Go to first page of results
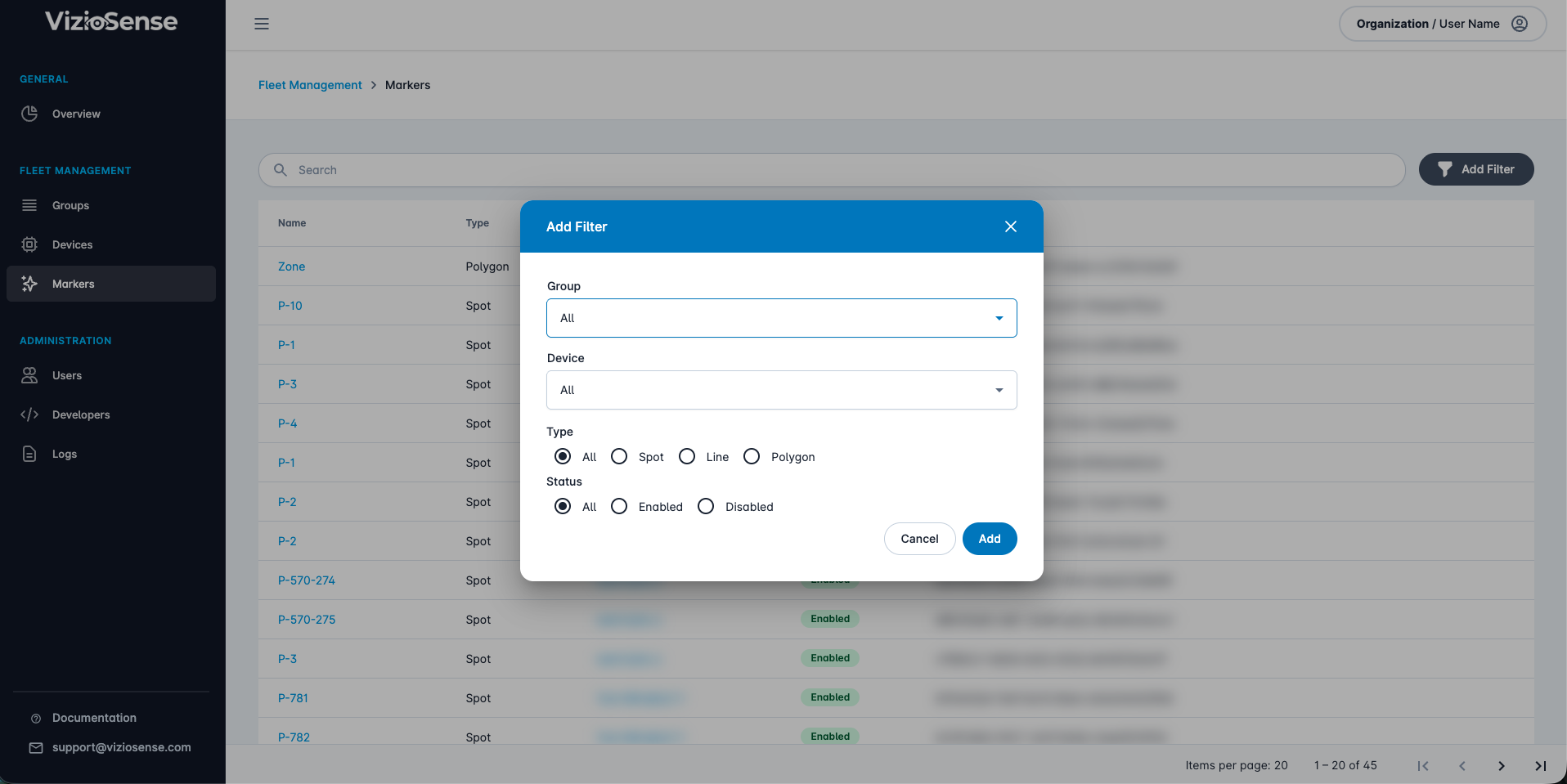Image resolution: width=1567 pixels, height=784 pixels. click(x=1423, y=766)
